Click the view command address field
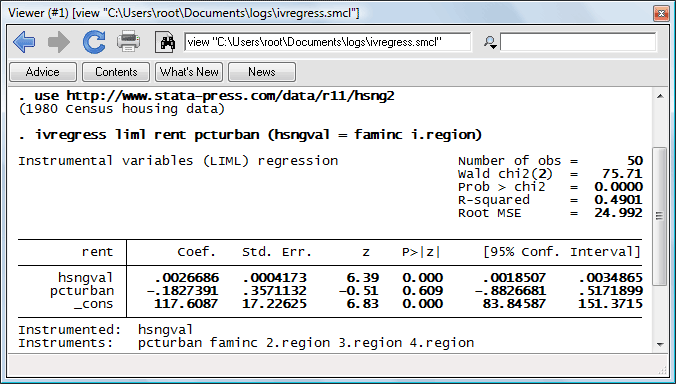Screen dimensions: 676x384 (x=328, y=42)
